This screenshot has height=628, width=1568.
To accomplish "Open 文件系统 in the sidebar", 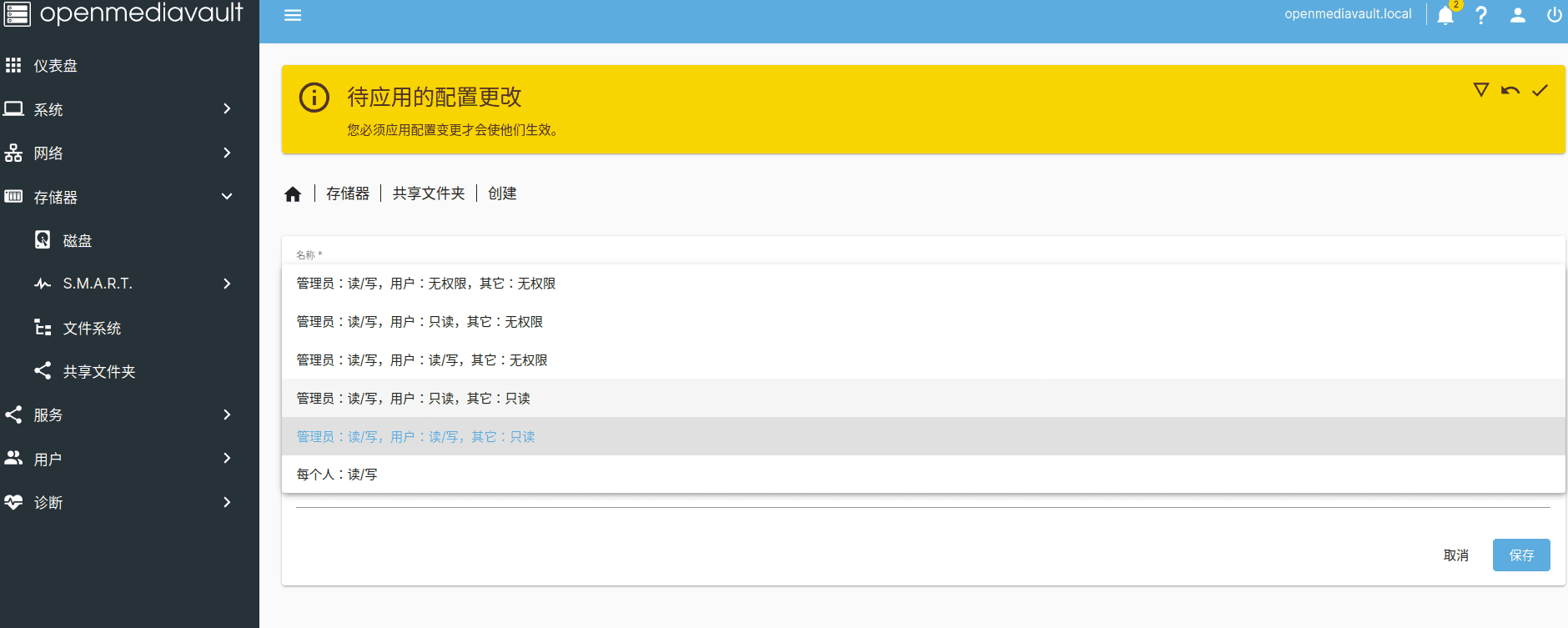I will pos(92,329).
